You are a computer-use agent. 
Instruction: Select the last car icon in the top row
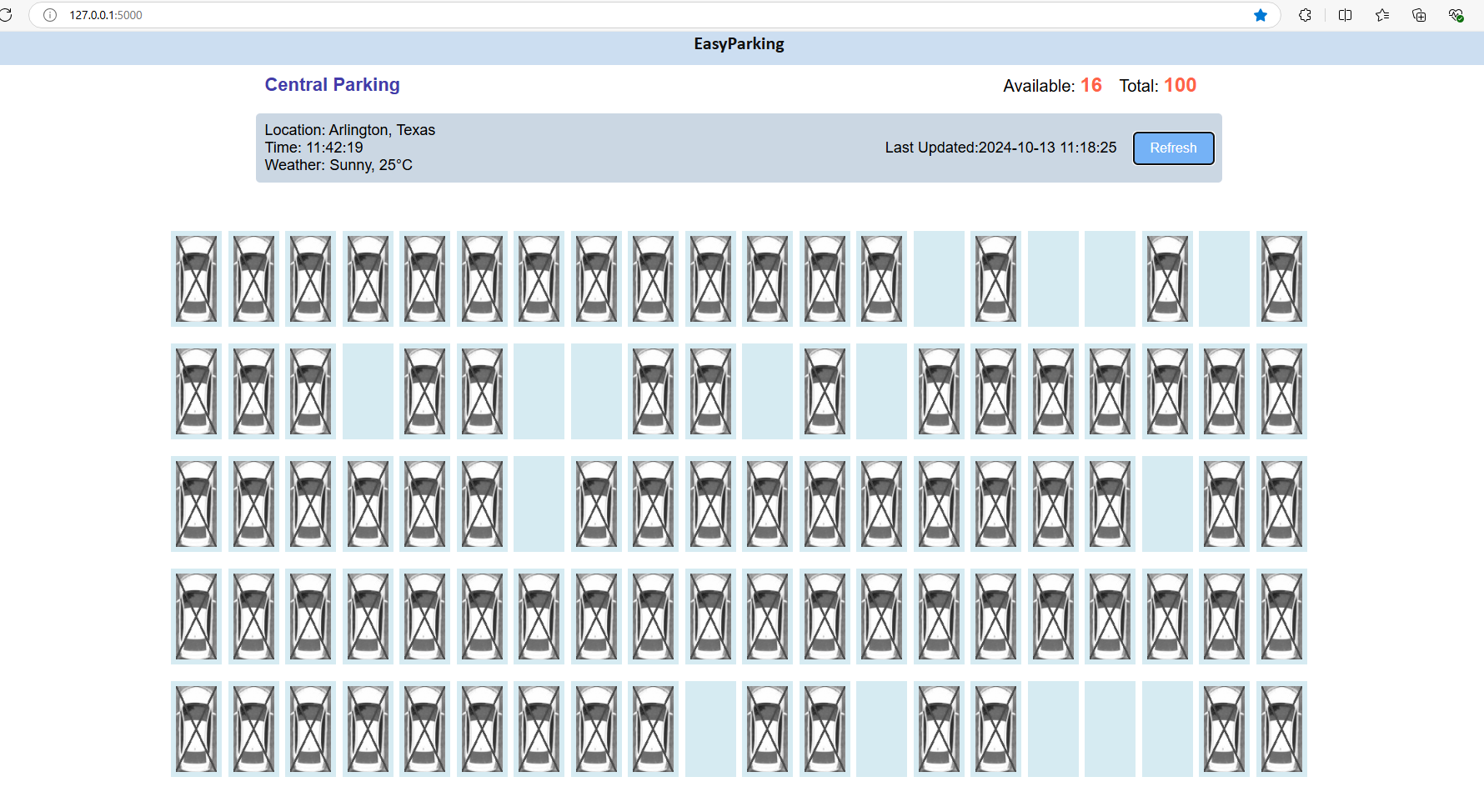1281,278
